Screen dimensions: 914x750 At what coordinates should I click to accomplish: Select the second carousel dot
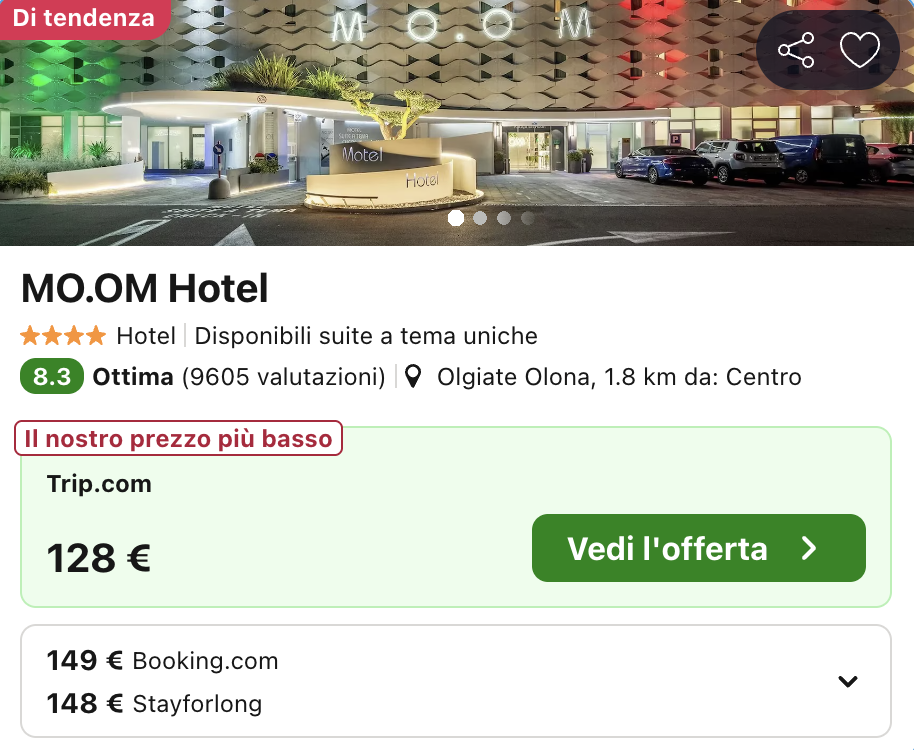[x=480, y=218]
